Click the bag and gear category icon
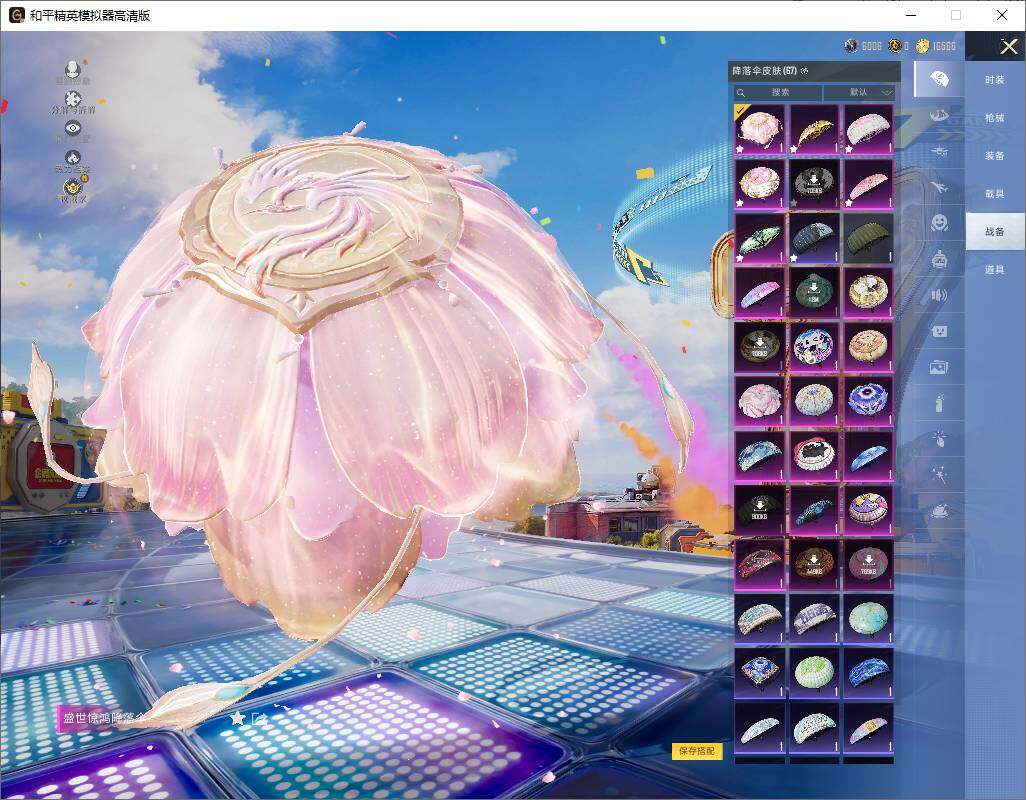 [x=939, y=115]
